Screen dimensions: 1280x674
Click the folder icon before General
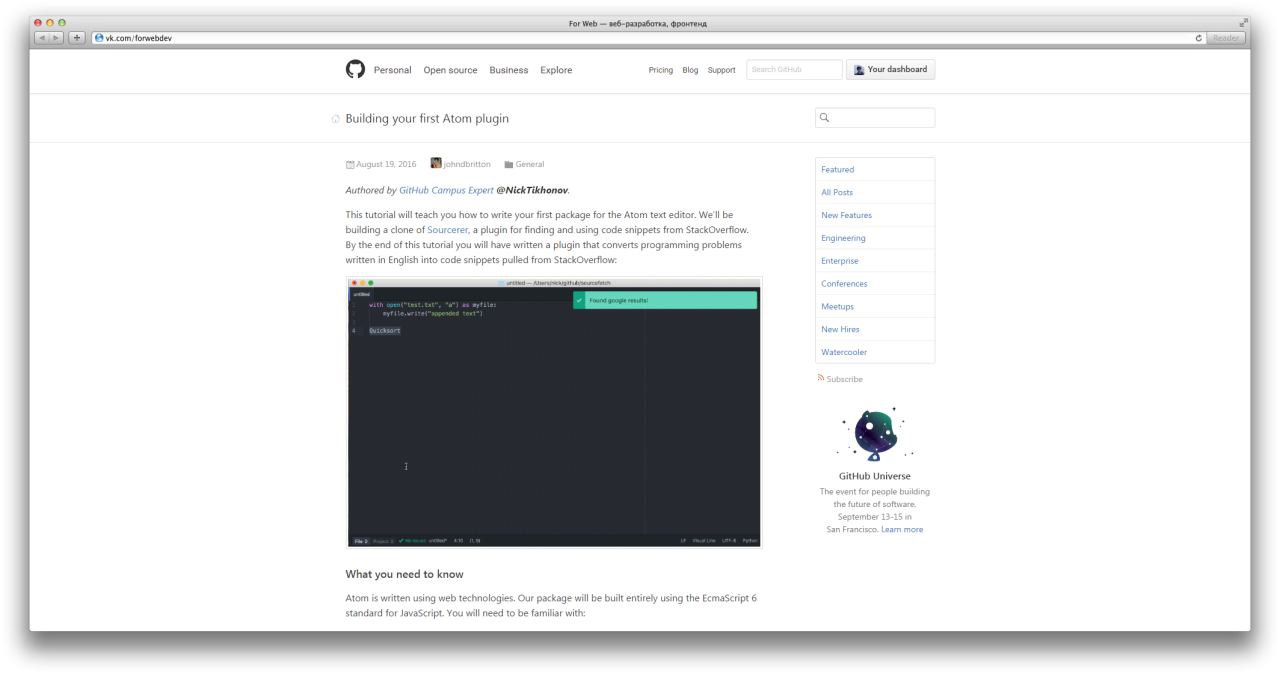509,164
